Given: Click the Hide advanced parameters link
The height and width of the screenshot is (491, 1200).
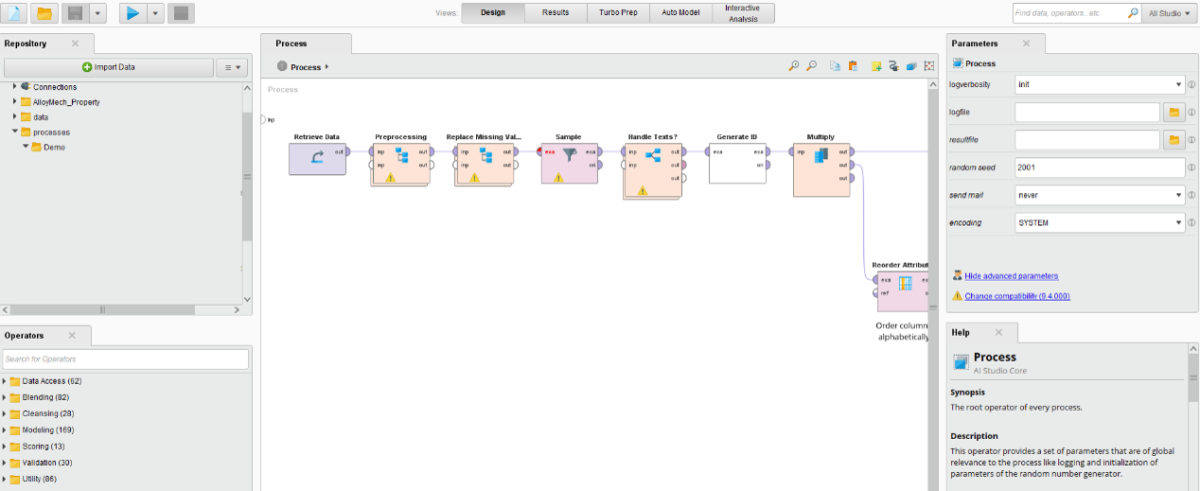Looking at the screenshot, I should point(1011,275).
